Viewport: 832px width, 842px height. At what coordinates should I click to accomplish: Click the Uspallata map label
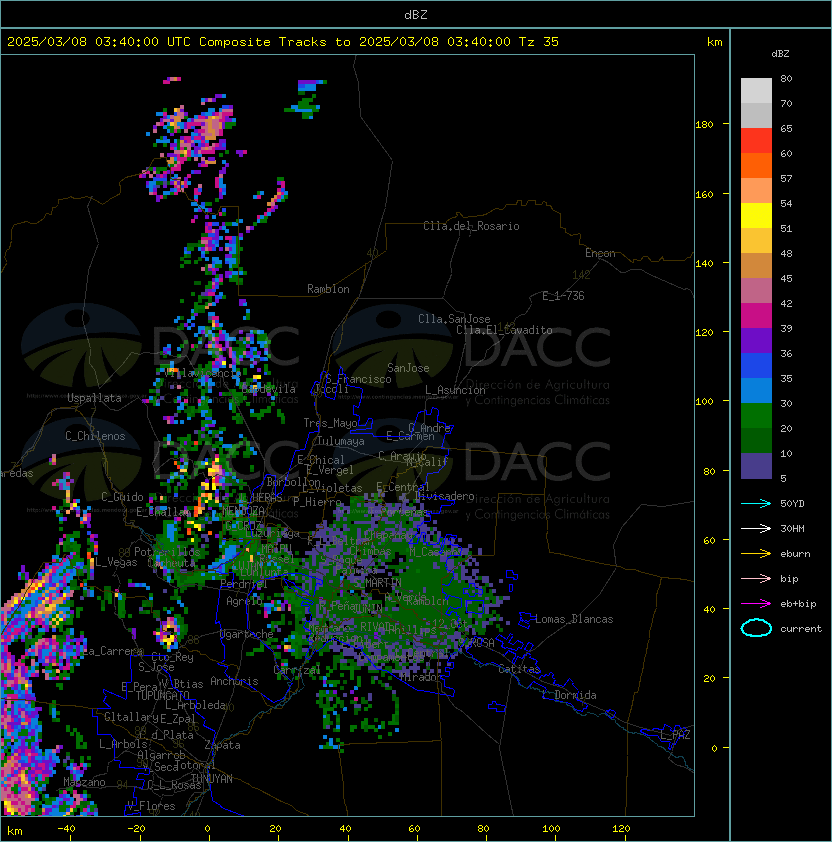point(94,398)
